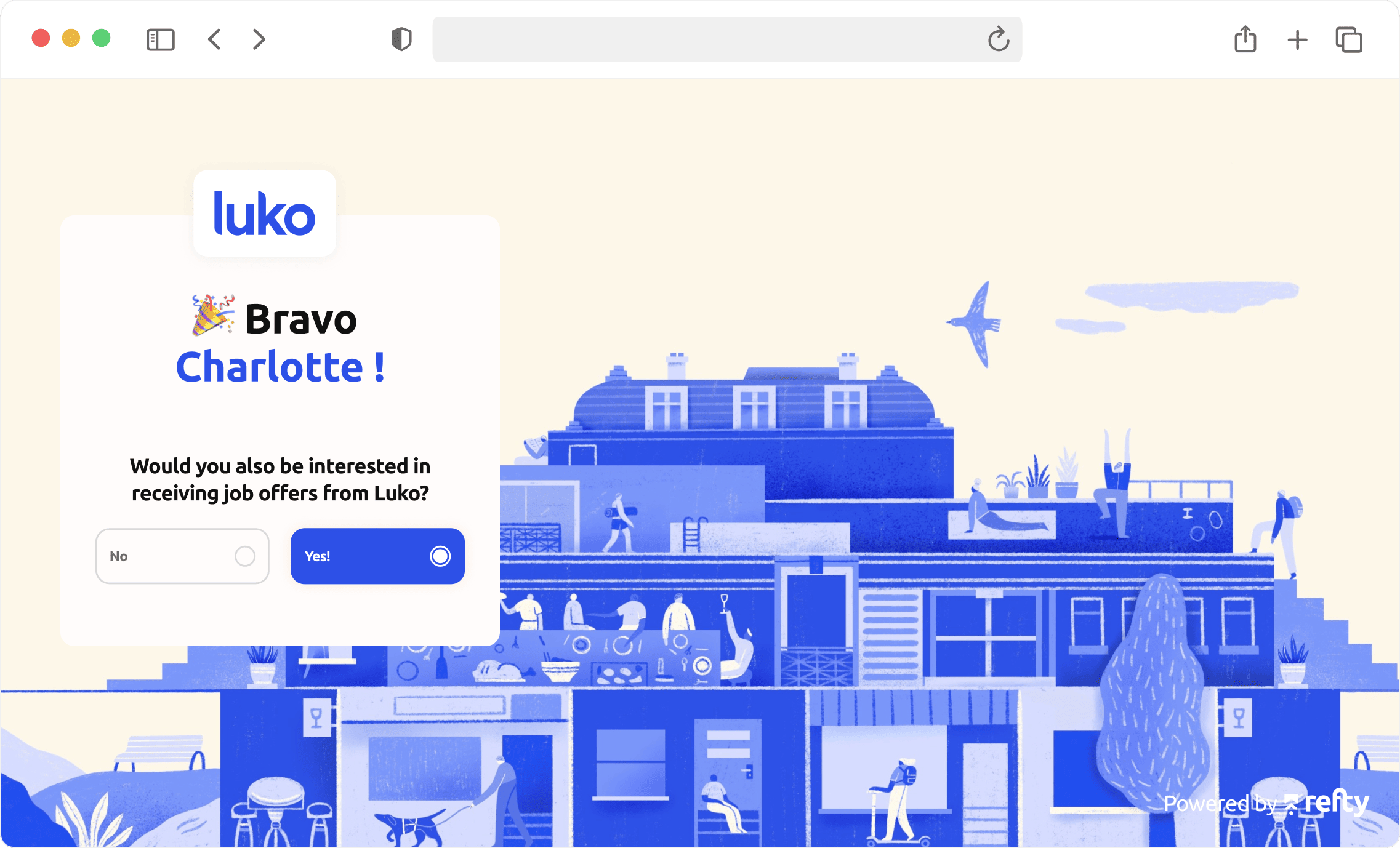Click the 'Bravo' heading text
The width and height of the screenshot is (1400, 848).
(x=301, y=319)
